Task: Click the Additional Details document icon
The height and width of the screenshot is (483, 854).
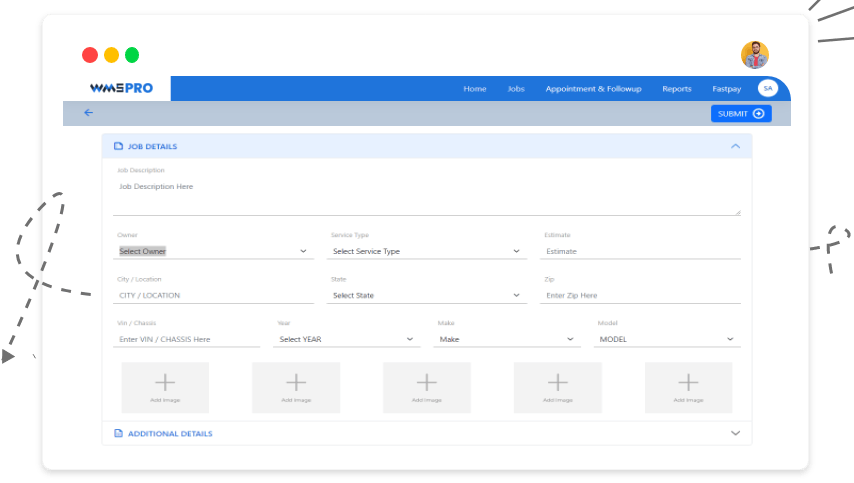Action: 118,434
